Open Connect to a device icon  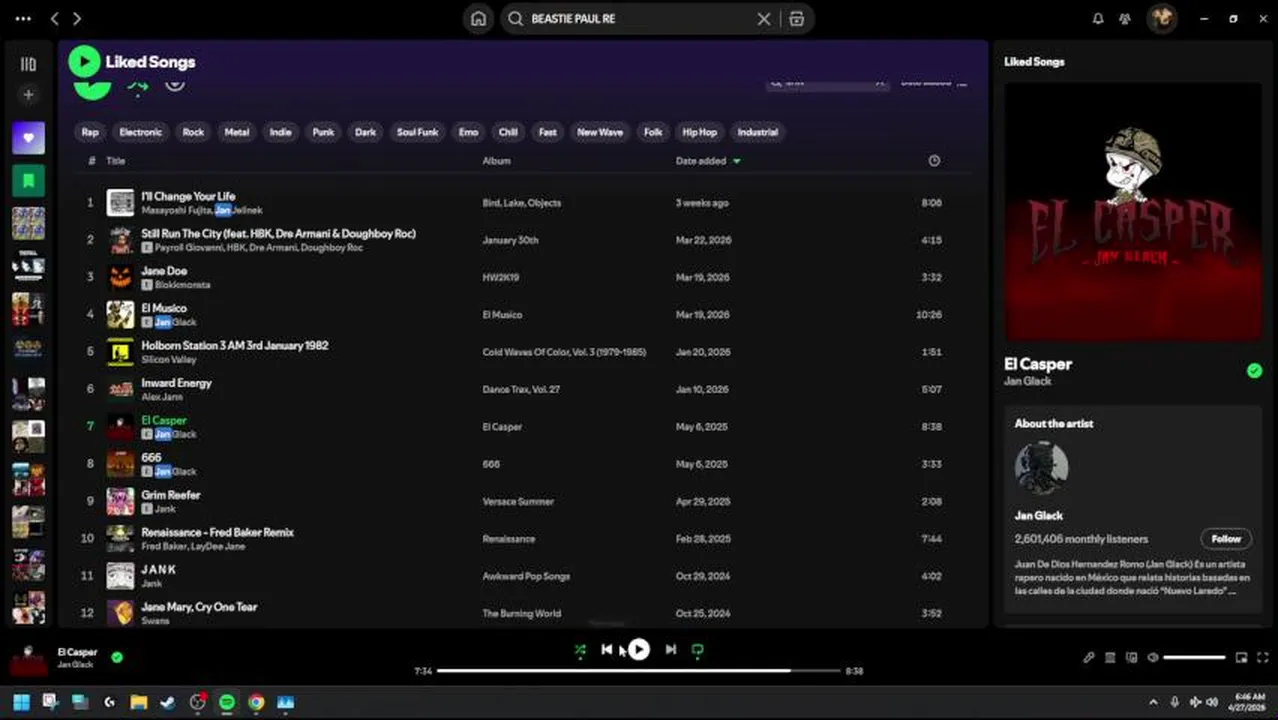tap(1131, 658)
